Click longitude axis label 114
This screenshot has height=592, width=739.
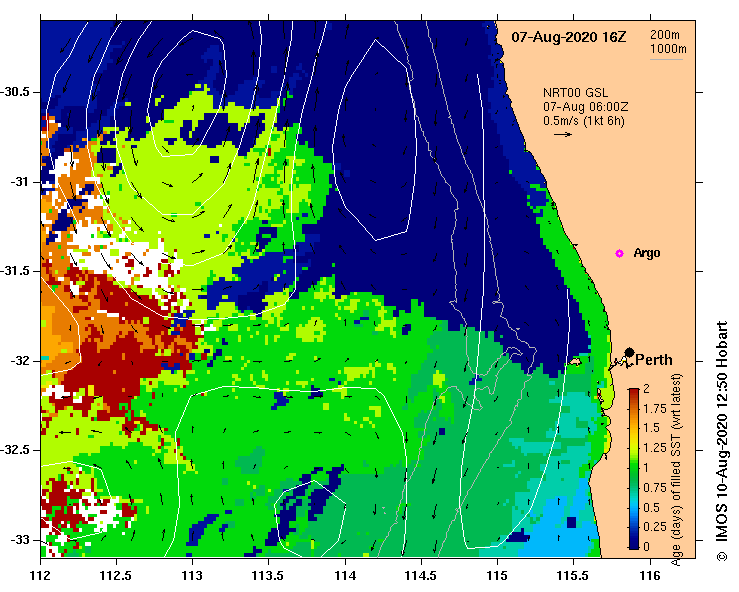tap(345, 576)
